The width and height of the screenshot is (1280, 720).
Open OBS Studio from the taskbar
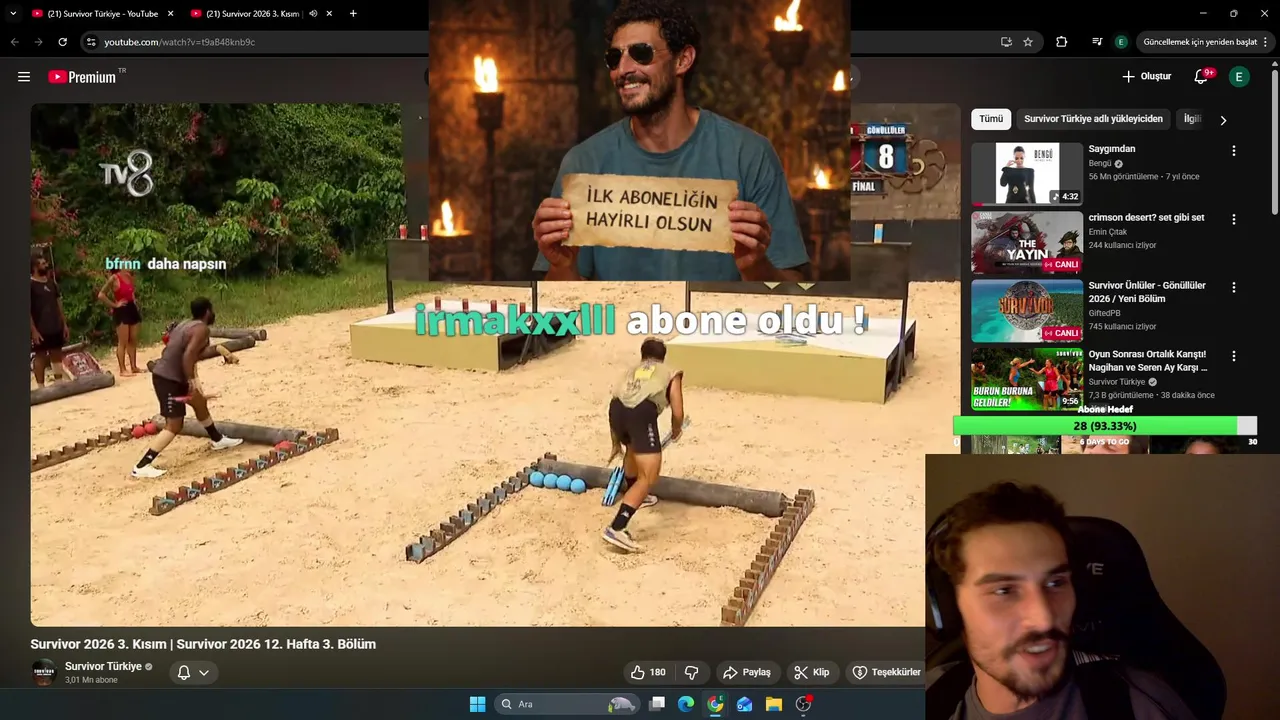(803, 704)
